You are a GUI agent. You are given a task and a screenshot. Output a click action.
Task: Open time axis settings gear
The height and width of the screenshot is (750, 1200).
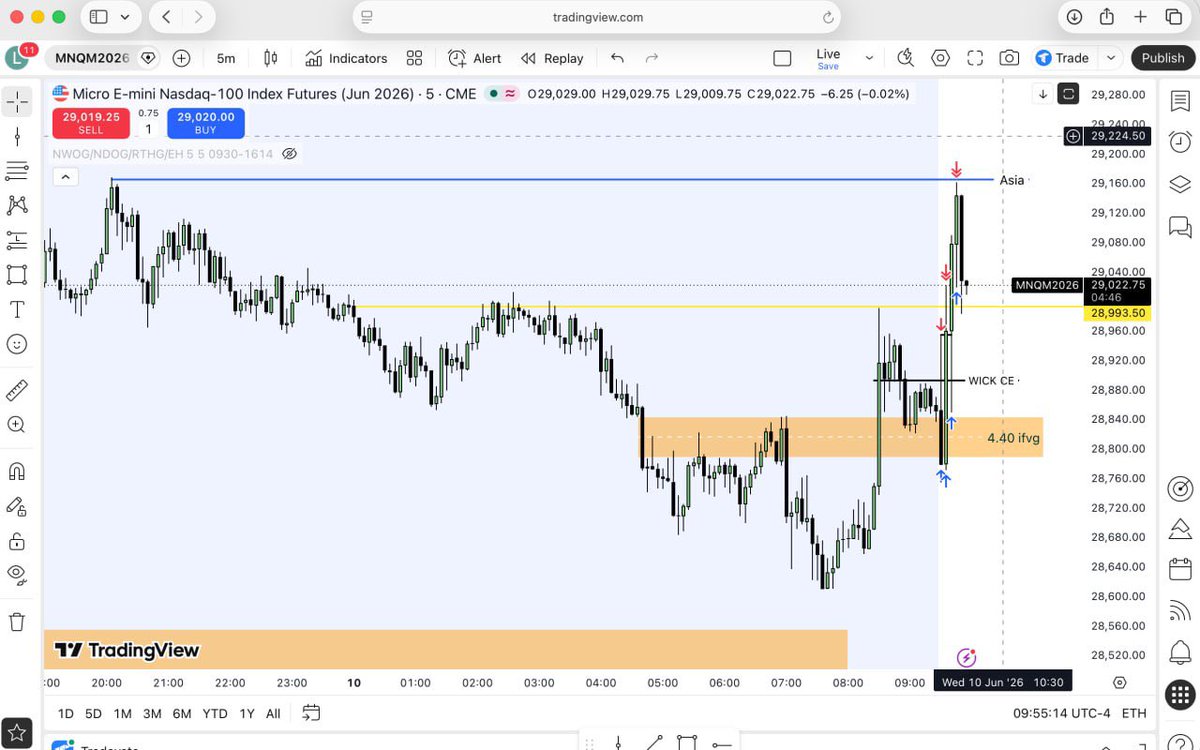pyautogui.click(x=1120, y=683)
